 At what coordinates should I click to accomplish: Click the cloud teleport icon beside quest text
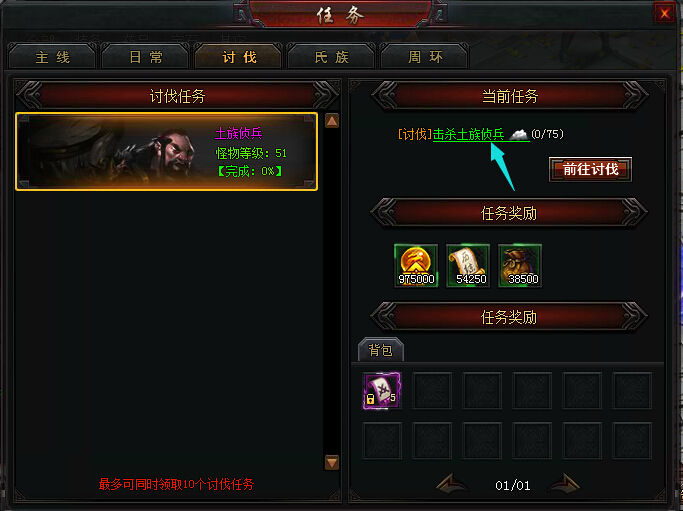tap(518, 134)
